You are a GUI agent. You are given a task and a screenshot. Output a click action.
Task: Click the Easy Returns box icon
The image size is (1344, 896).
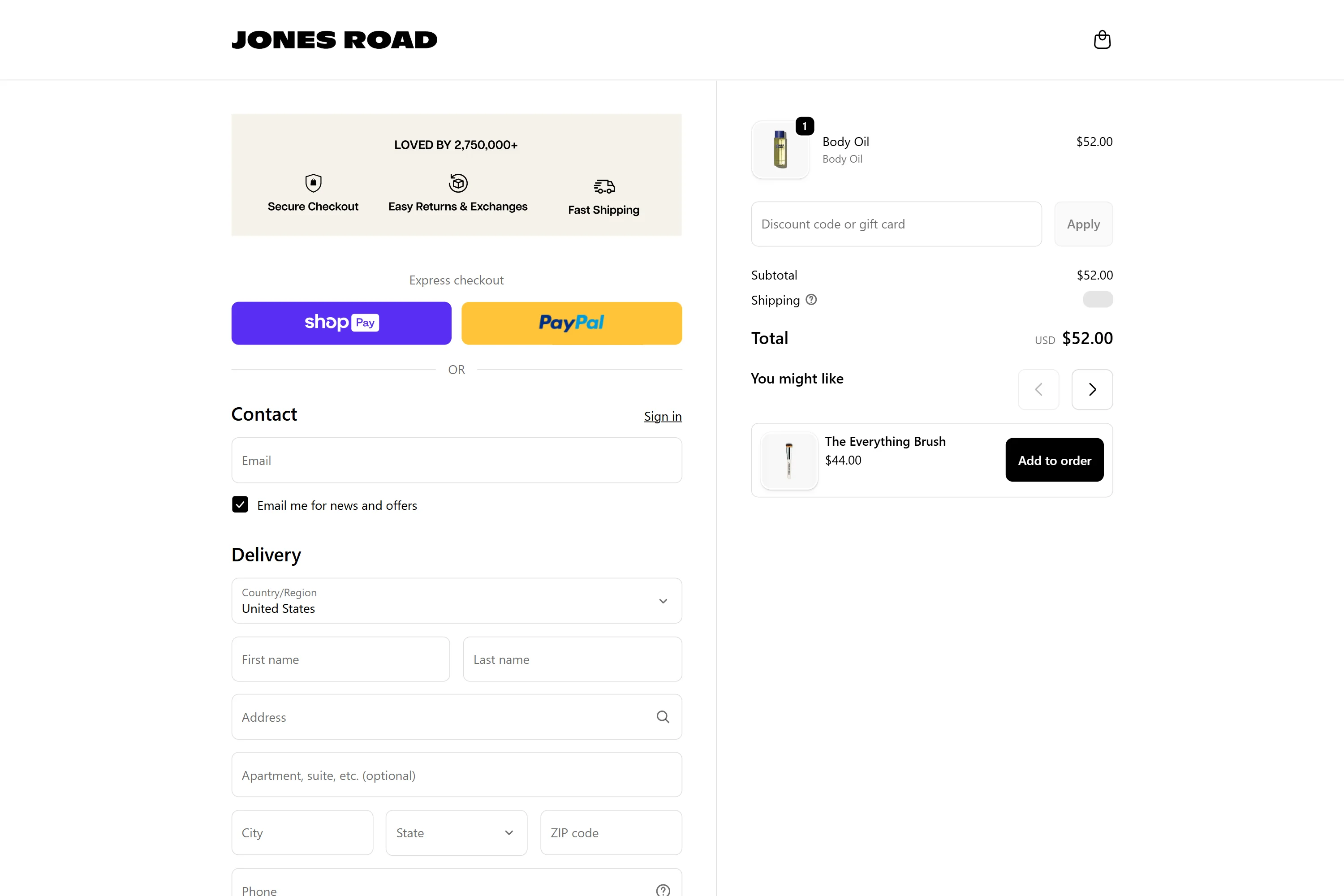pos(458,183)
